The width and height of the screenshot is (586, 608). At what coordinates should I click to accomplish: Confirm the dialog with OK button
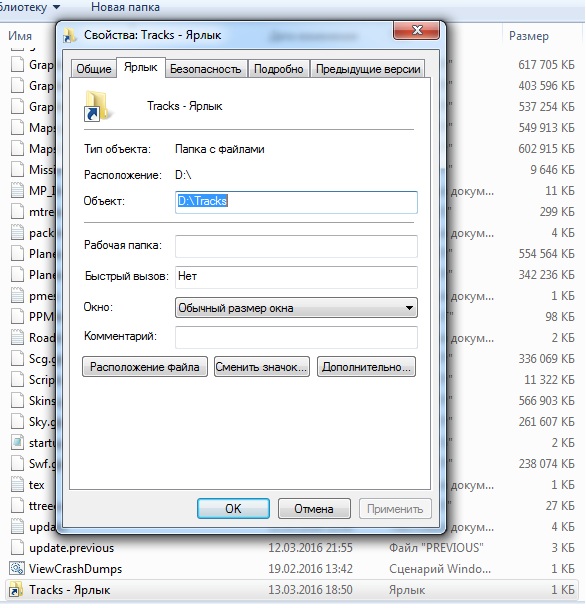point(233,508)
